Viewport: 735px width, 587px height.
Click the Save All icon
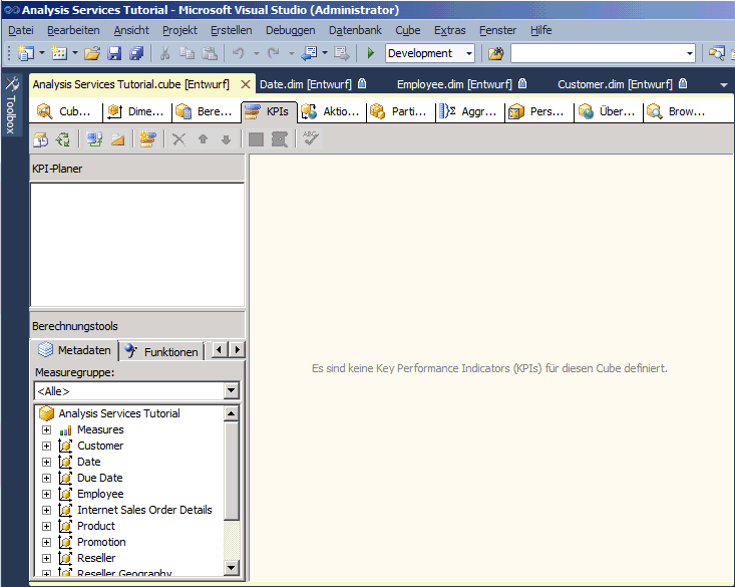click(x=136, y=53)
